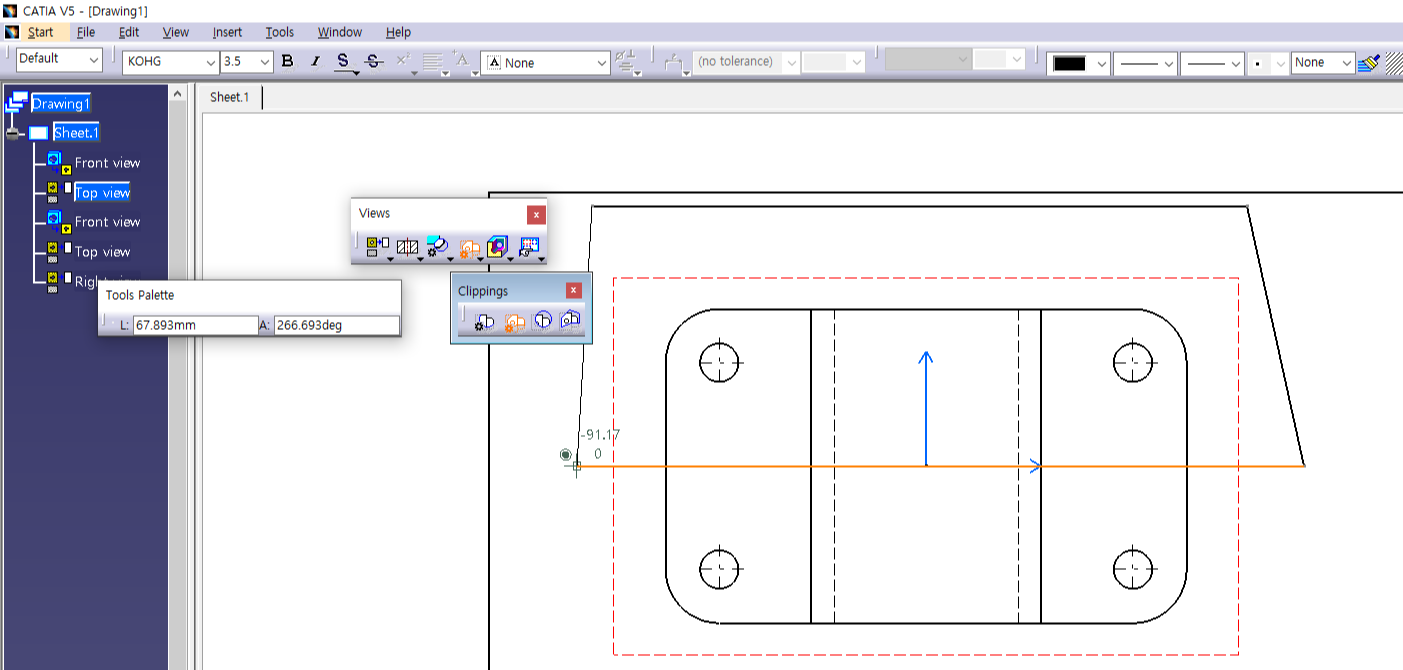This screenshot has width=1403, height=670.
Task: Click the Dimension Line type icon
Action: (676, 62)
